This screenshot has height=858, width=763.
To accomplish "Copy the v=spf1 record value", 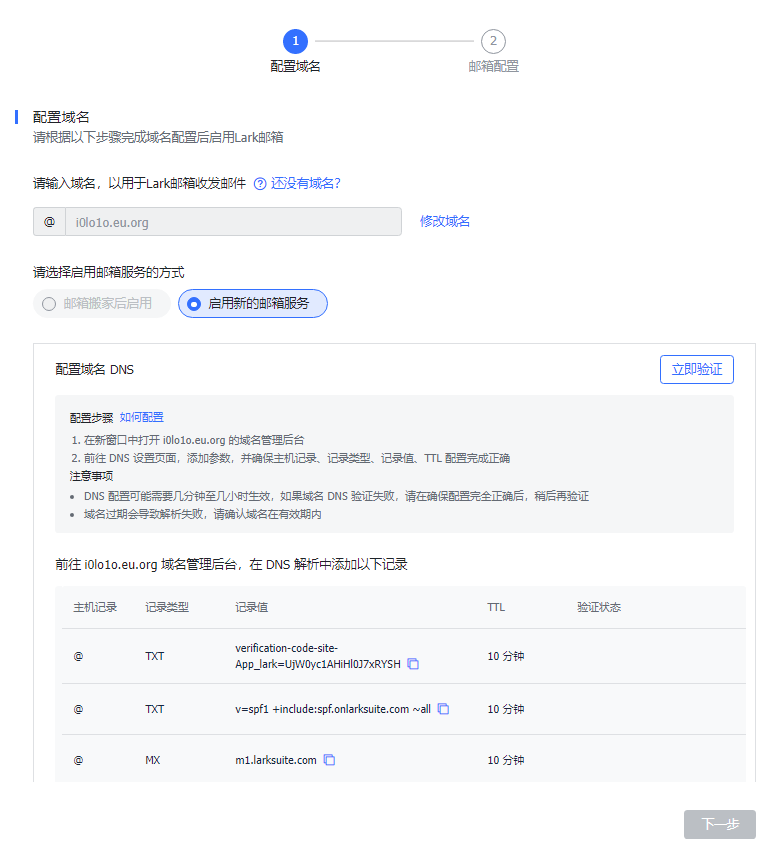I will 443,709.
